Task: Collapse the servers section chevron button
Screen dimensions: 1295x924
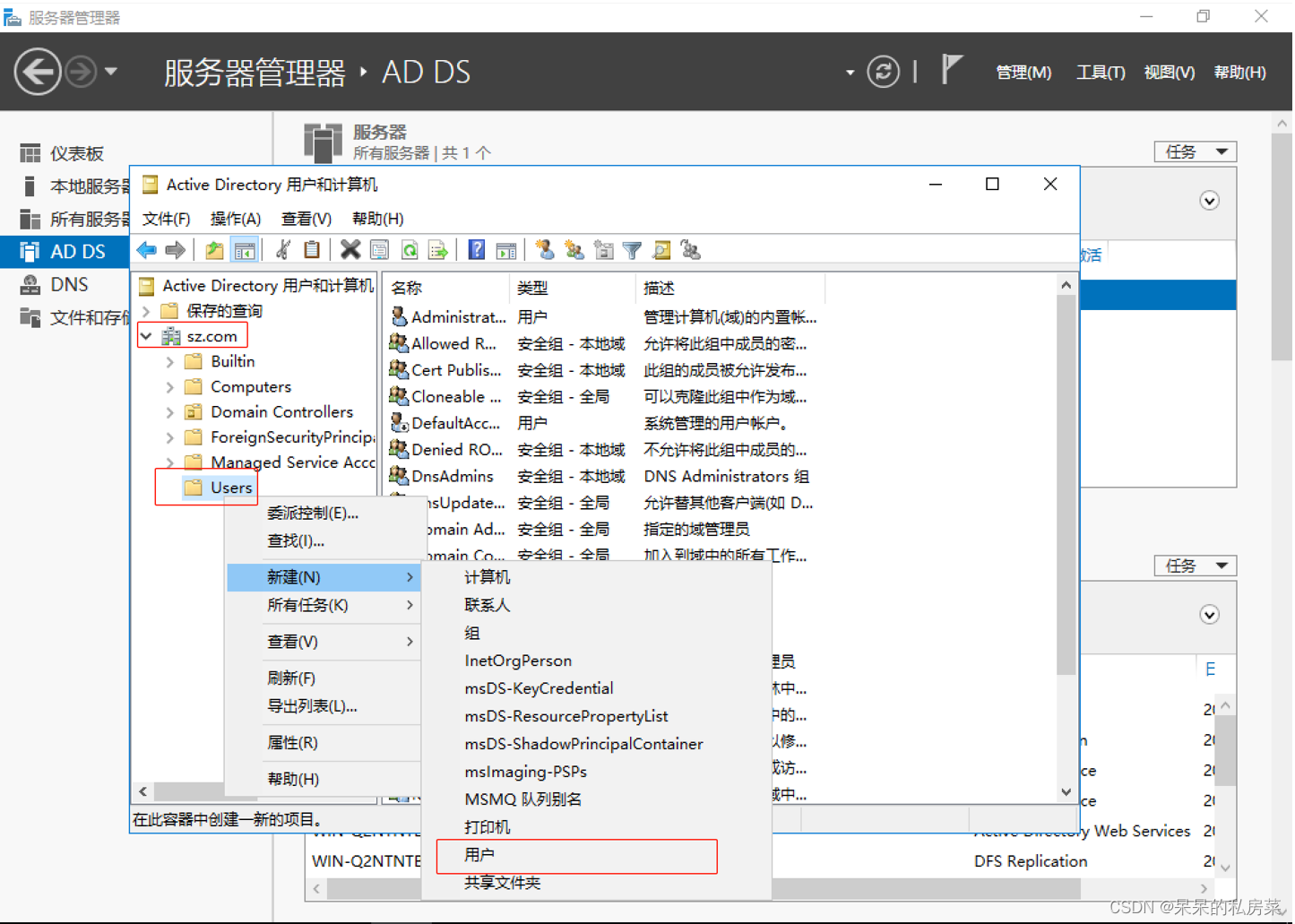Action: (x=1209, y=201)
